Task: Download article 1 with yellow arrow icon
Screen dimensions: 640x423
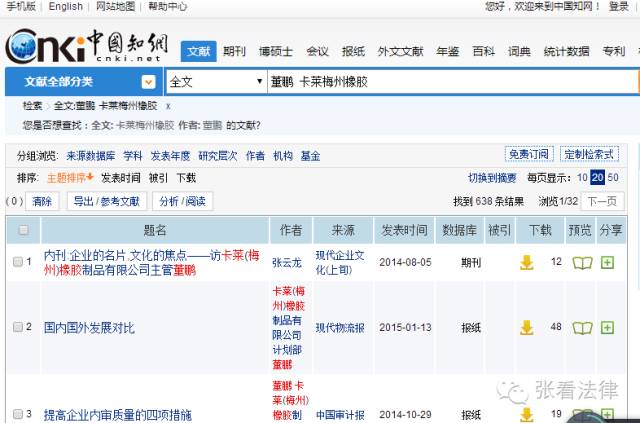Action: pyautogui.click(x=527, y=263)
